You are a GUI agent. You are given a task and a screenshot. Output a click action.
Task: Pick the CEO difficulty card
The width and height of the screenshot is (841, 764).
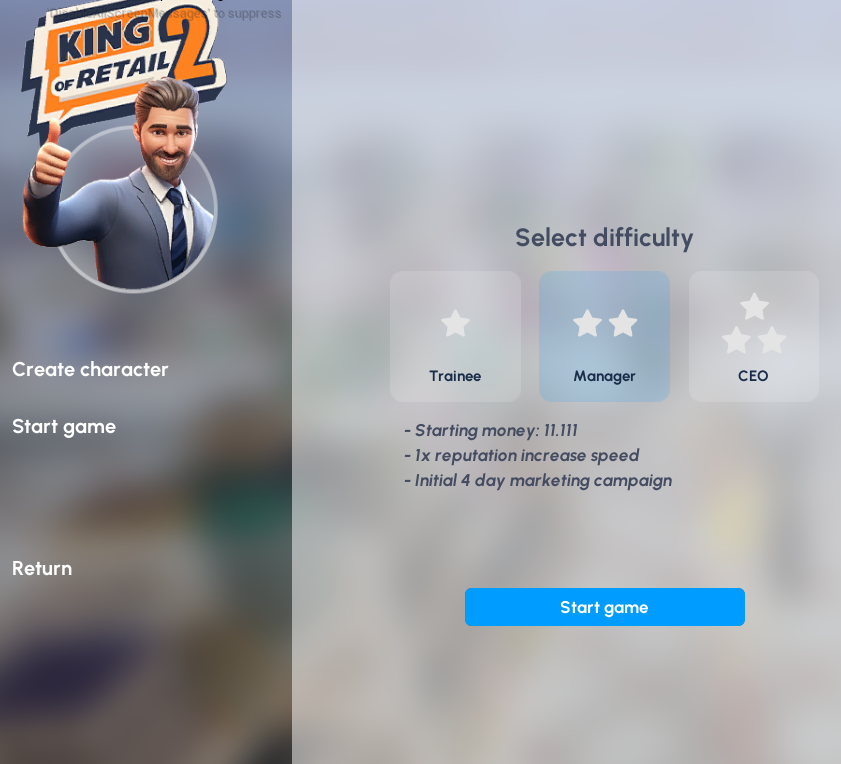point(754,336)
